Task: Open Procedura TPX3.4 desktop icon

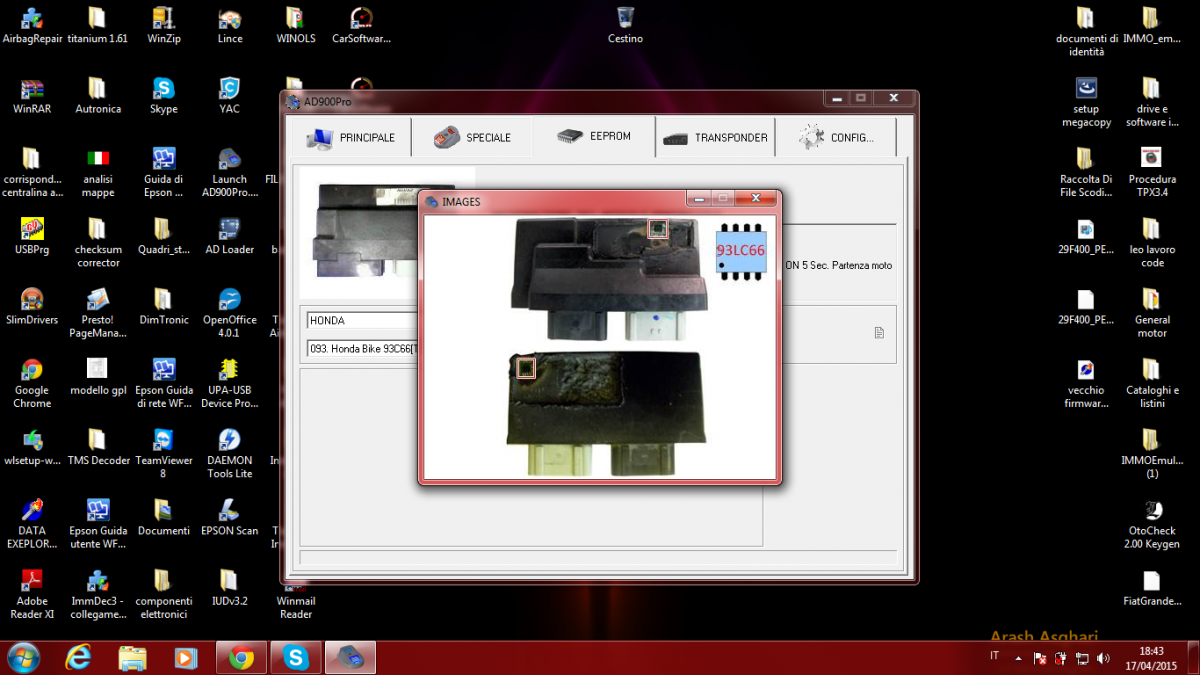Action: pyautogui.click(x=1152, y=172)
